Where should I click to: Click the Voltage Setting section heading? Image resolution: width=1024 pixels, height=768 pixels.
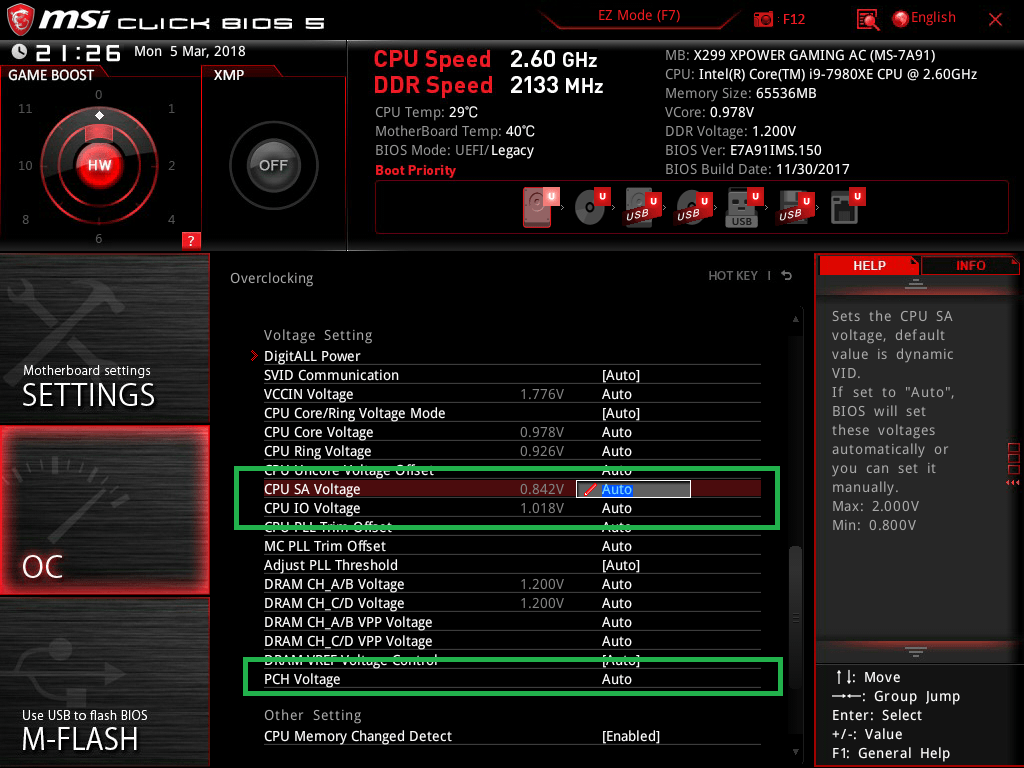click(x=318, y=335)
